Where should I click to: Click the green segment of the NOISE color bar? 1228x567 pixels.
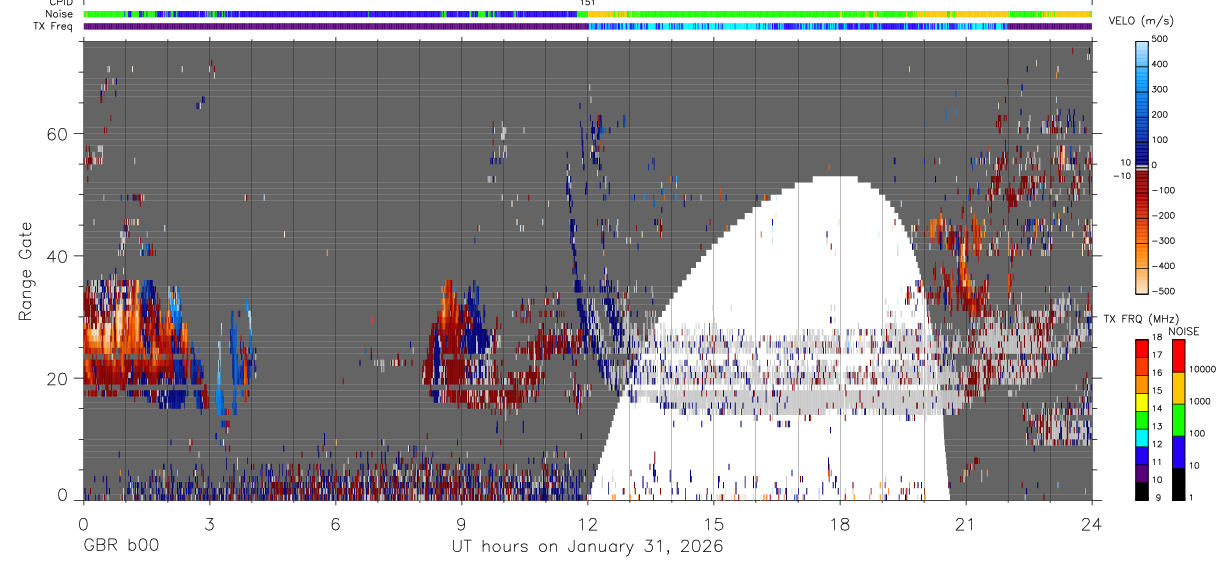click(1179, 420)
